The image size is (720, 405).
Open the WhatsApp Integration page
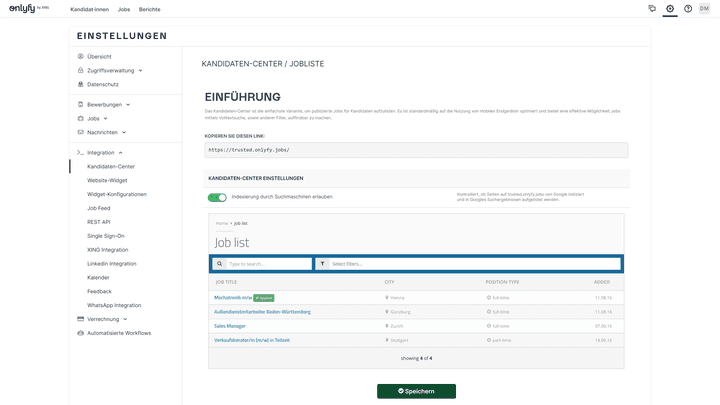pos(114,305)
